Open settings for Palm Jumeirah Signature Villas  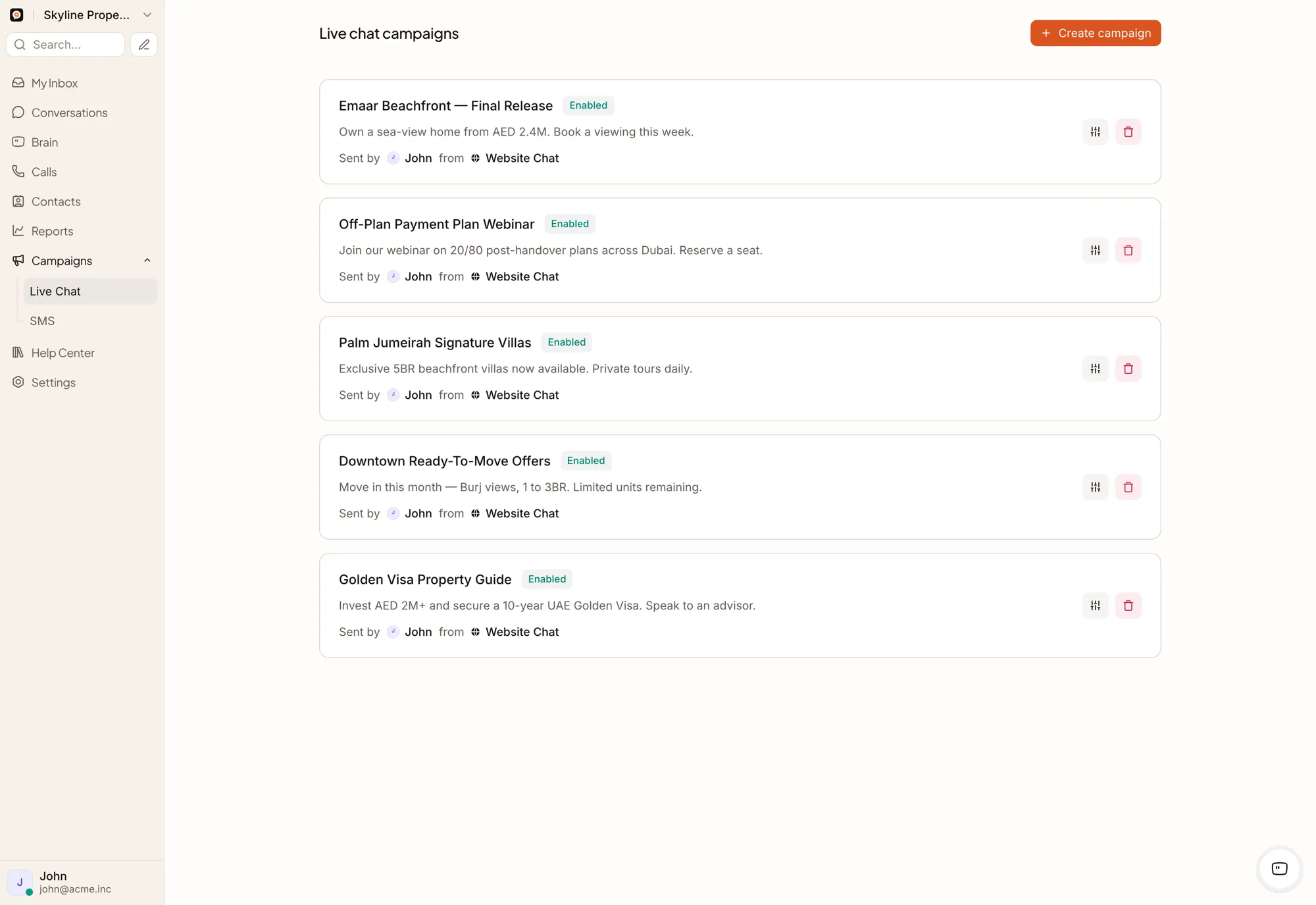[1095, 369]
